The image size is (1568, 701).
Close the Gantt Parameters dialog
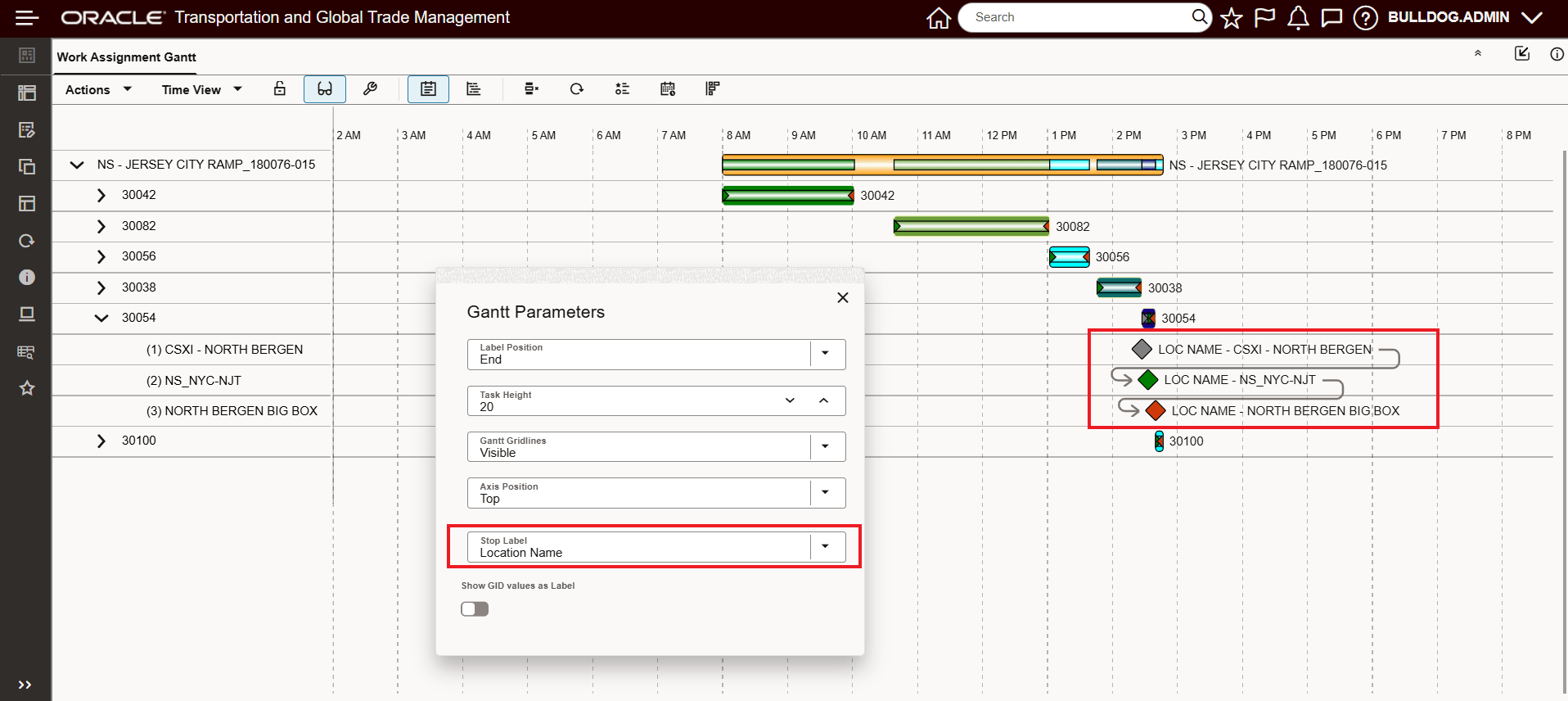(x=843, y=297)
